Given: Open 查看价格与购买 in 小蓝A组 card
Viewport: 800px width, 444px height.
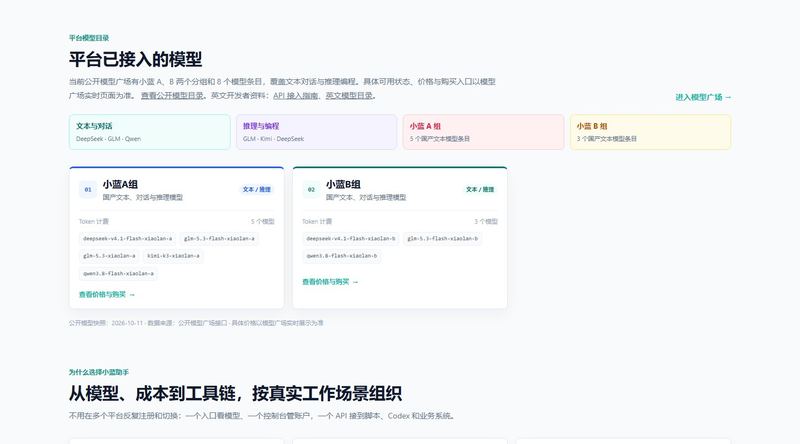Looking at the screenshot, I should tap(107, 294).
